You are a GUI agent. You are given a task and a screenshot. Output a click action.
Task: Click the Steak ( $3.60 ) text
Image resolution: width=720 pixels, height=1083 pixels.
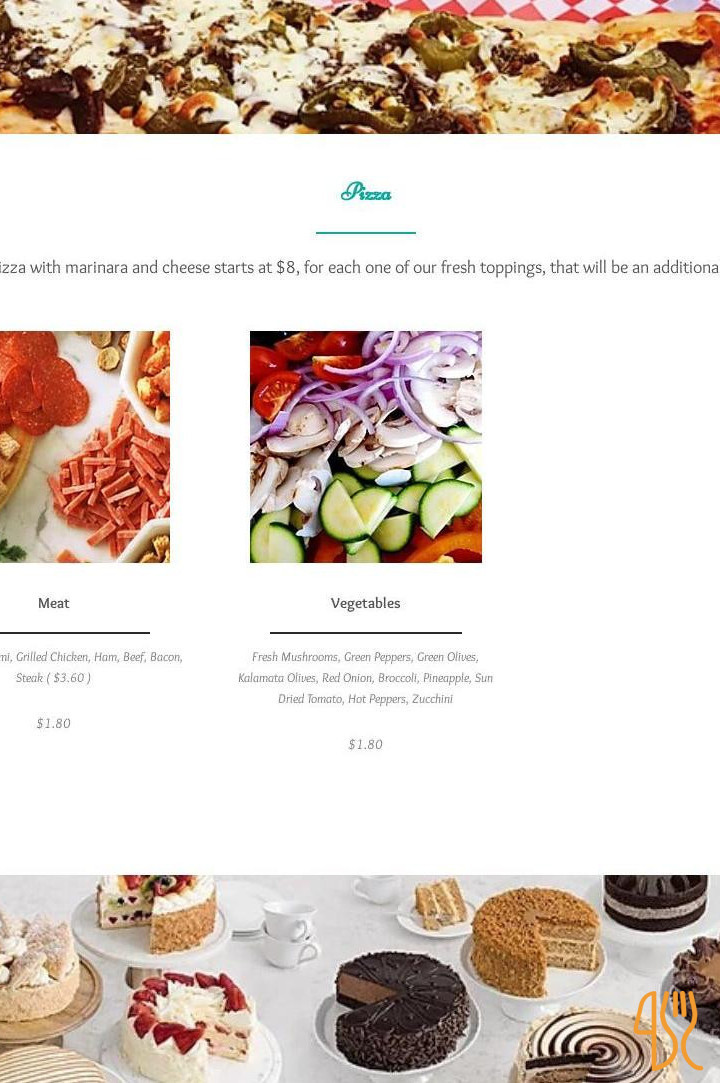point(54,678)
